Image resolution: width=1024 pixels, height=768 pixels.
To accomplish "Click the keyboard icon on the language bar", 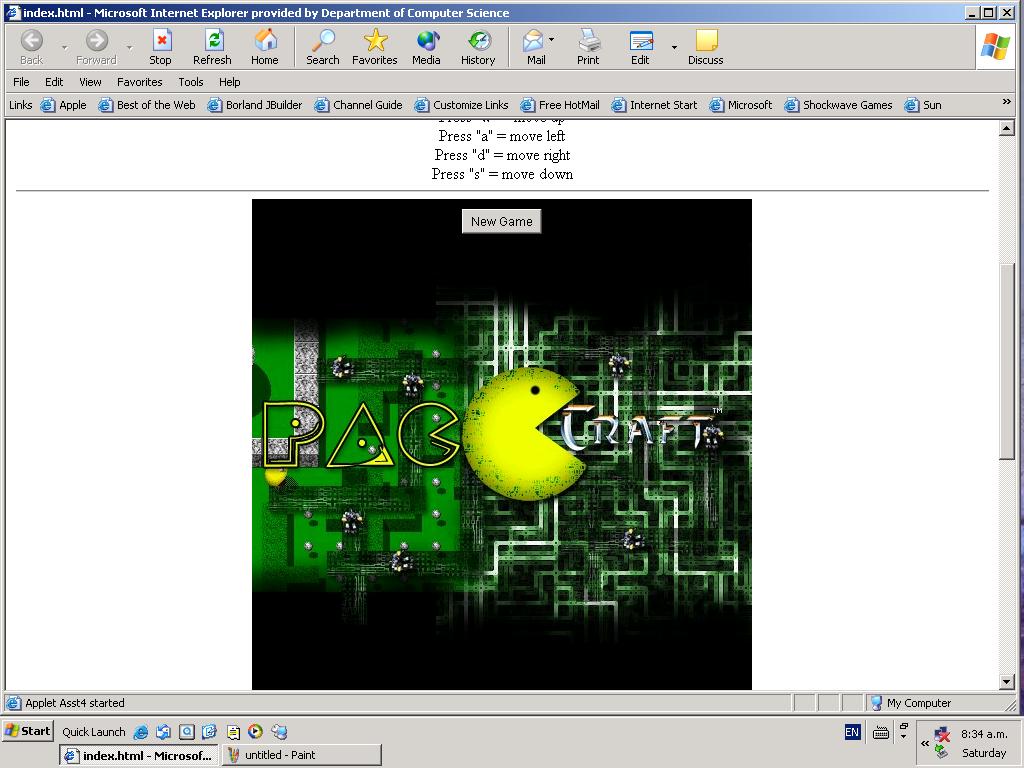I will [x=880, y=733].
